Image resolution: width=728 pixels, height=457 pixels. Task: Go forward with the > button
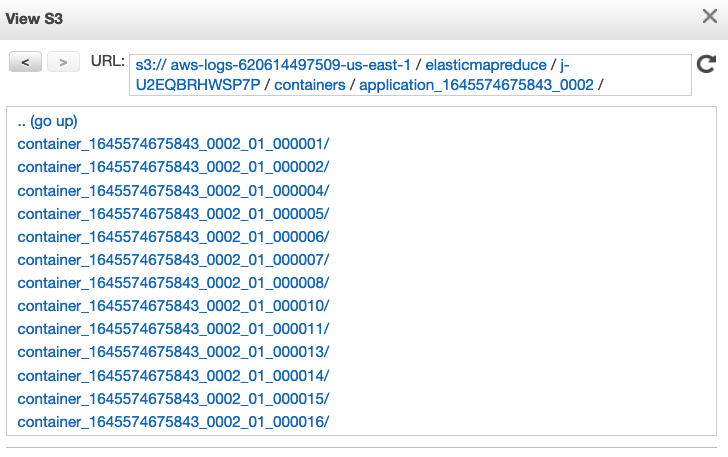click(64, 62)
